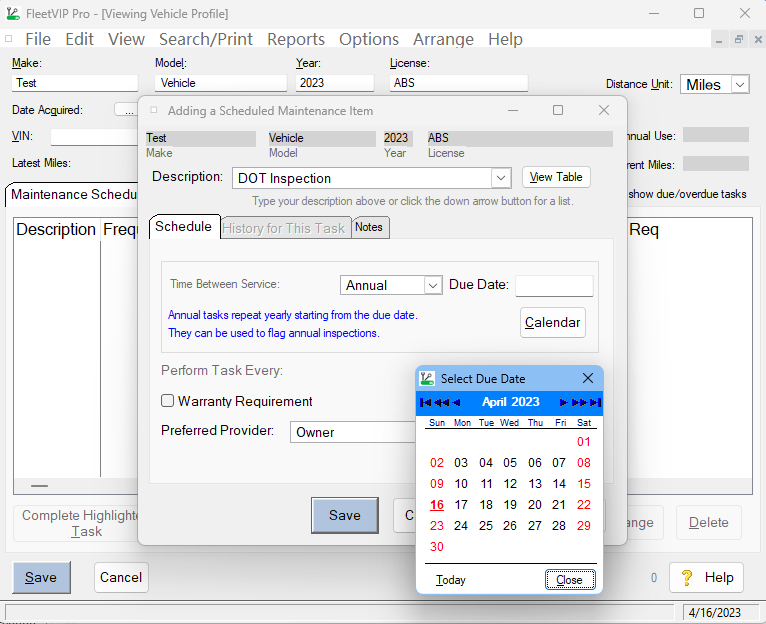Click the Today button in calendar
The width and height of the screenshot is (766, 624).
click(451, 580)
